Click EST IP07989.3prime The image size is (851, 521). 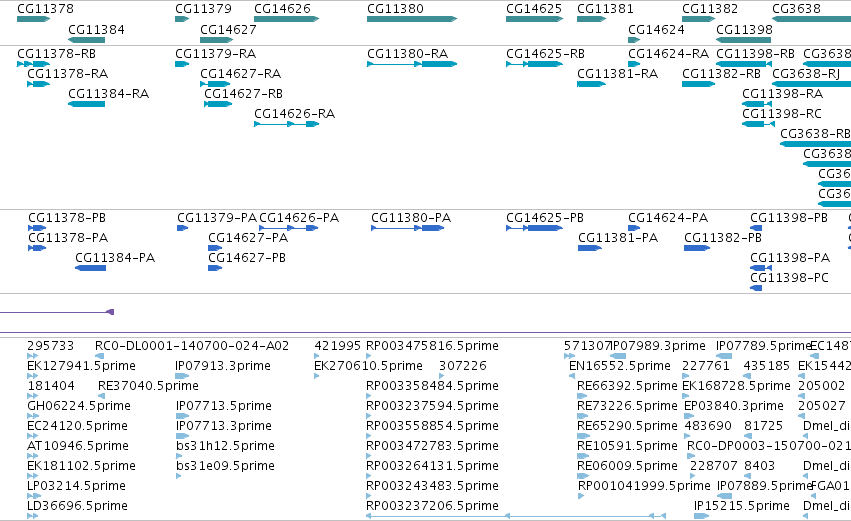(658, 346)
